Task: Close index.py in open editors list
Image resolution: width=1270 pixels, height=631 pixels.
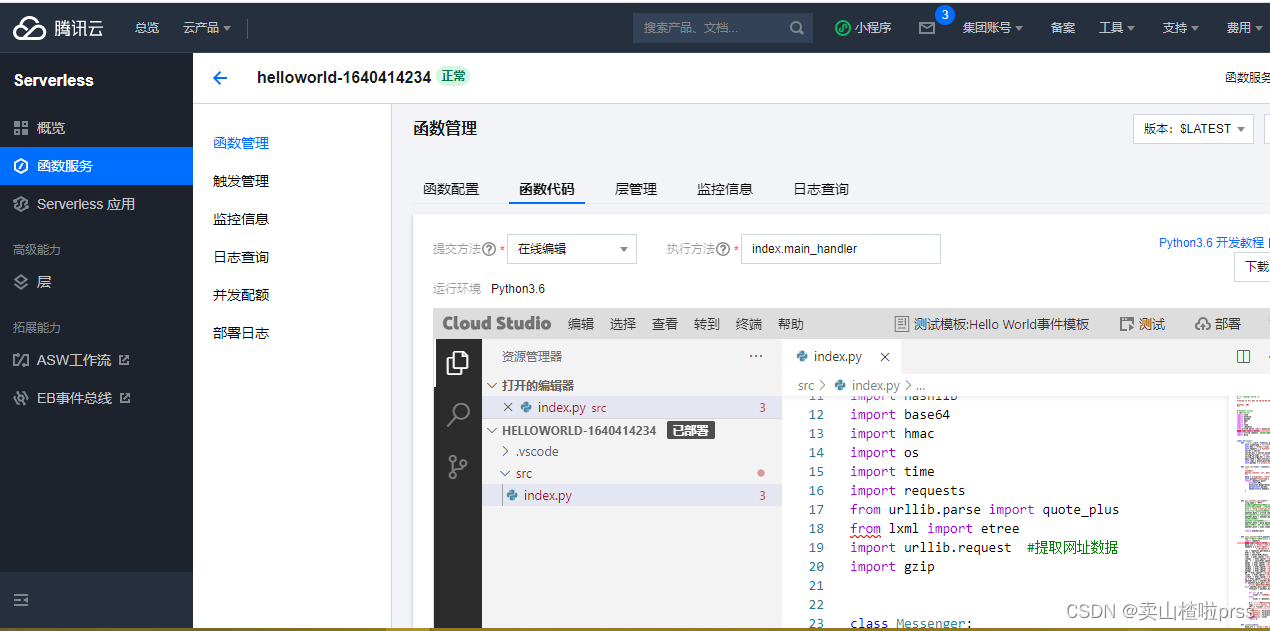Action: coord(508,407)
